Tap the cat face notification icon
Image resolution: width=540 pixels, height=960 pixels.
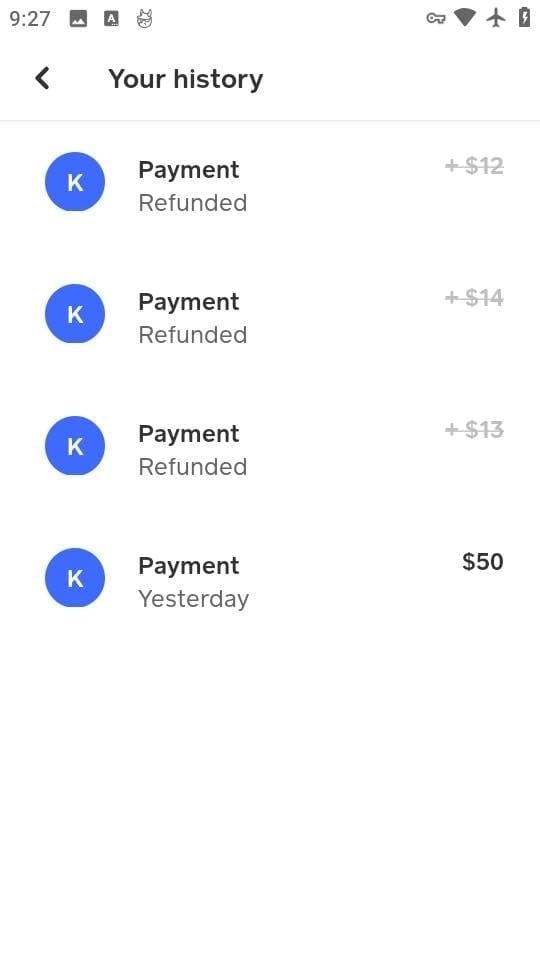coord(144,19)
